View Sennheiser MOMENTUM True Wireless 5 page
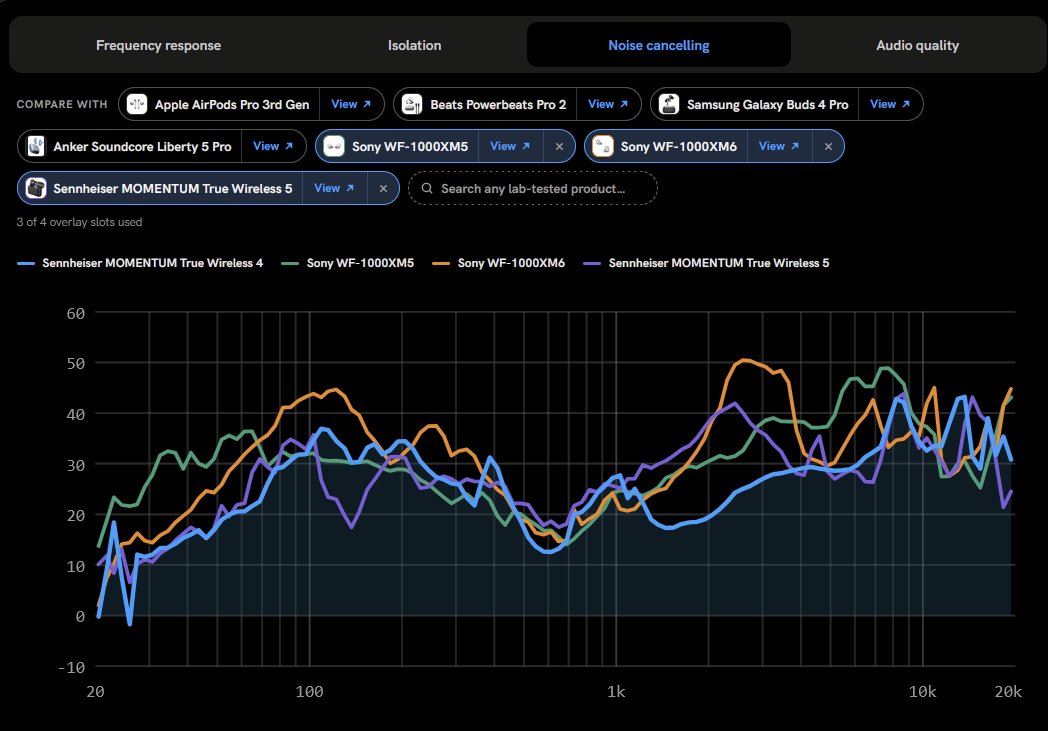Viewport: 1048px width, 731px height. click(334, 188)
